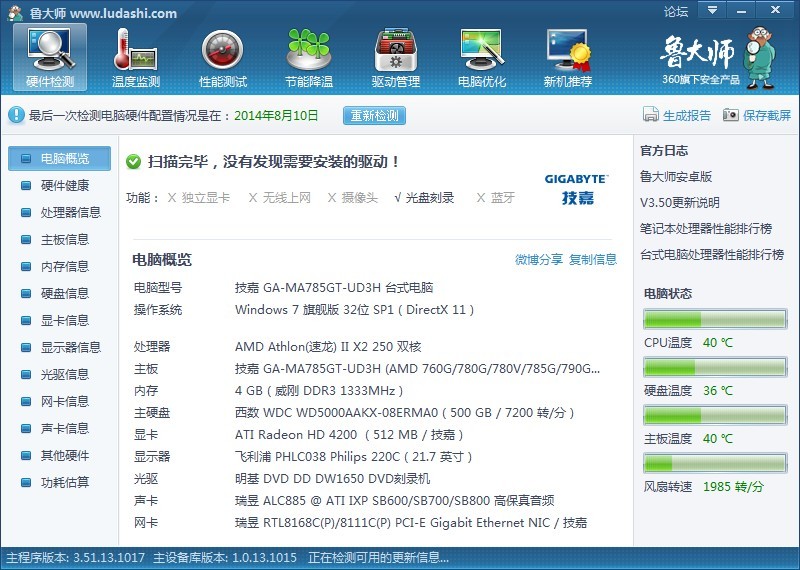Click the blue exclamation info icon

coord(16,115)
